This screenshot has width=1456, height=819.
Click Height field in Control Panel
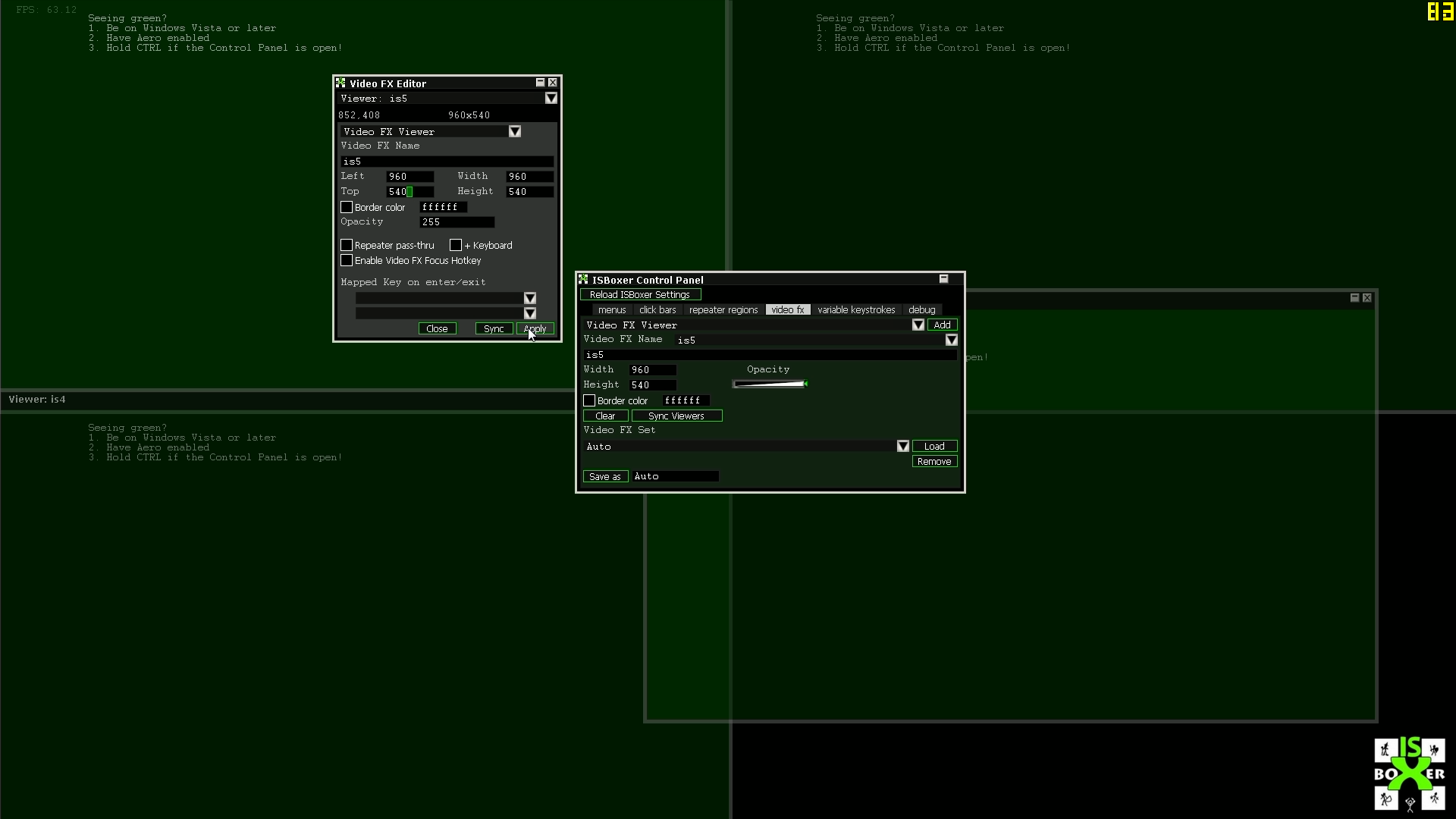[653, 385]
